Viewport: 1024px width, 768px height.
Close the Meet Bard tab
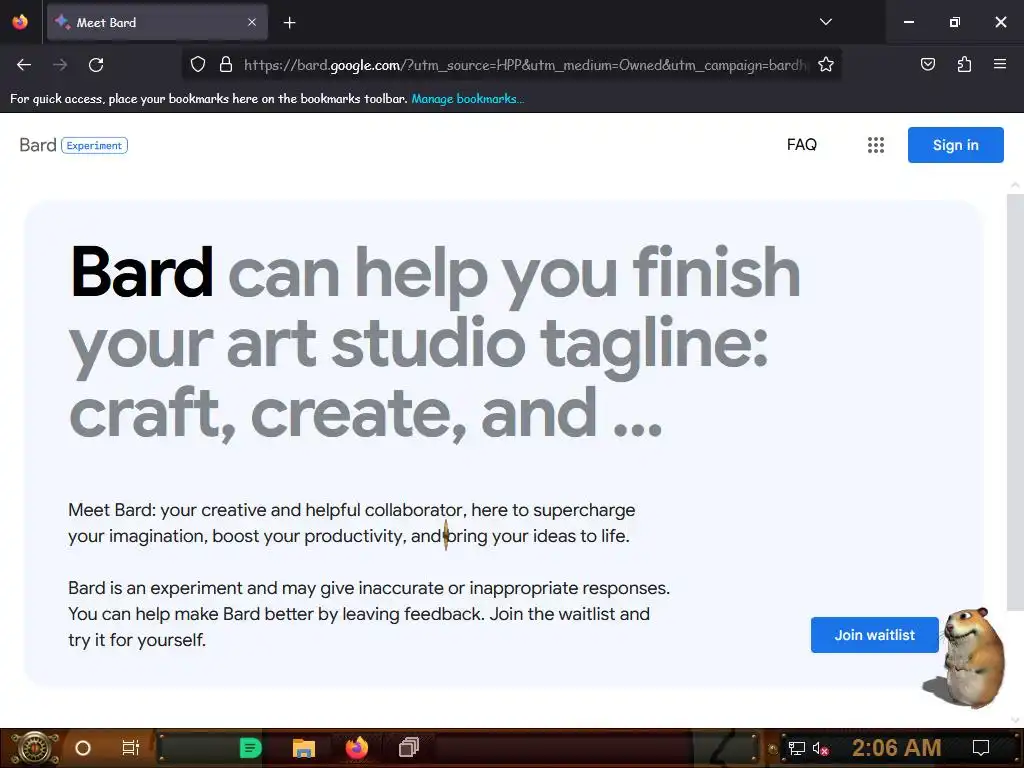[x=252, y=22]
